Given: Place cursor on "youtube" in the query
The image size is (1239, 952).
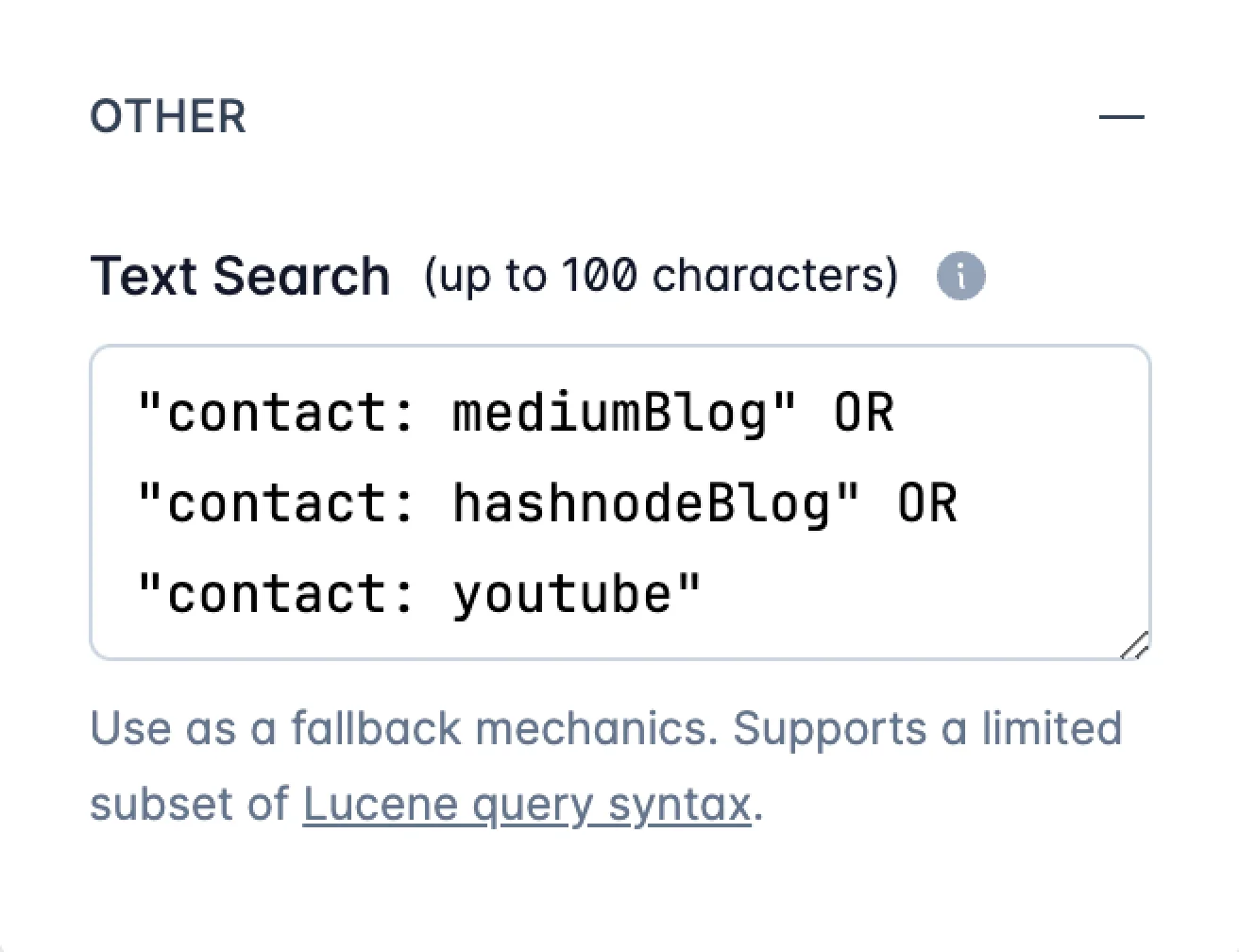Looking at the screenshot, I should (563, 593).
